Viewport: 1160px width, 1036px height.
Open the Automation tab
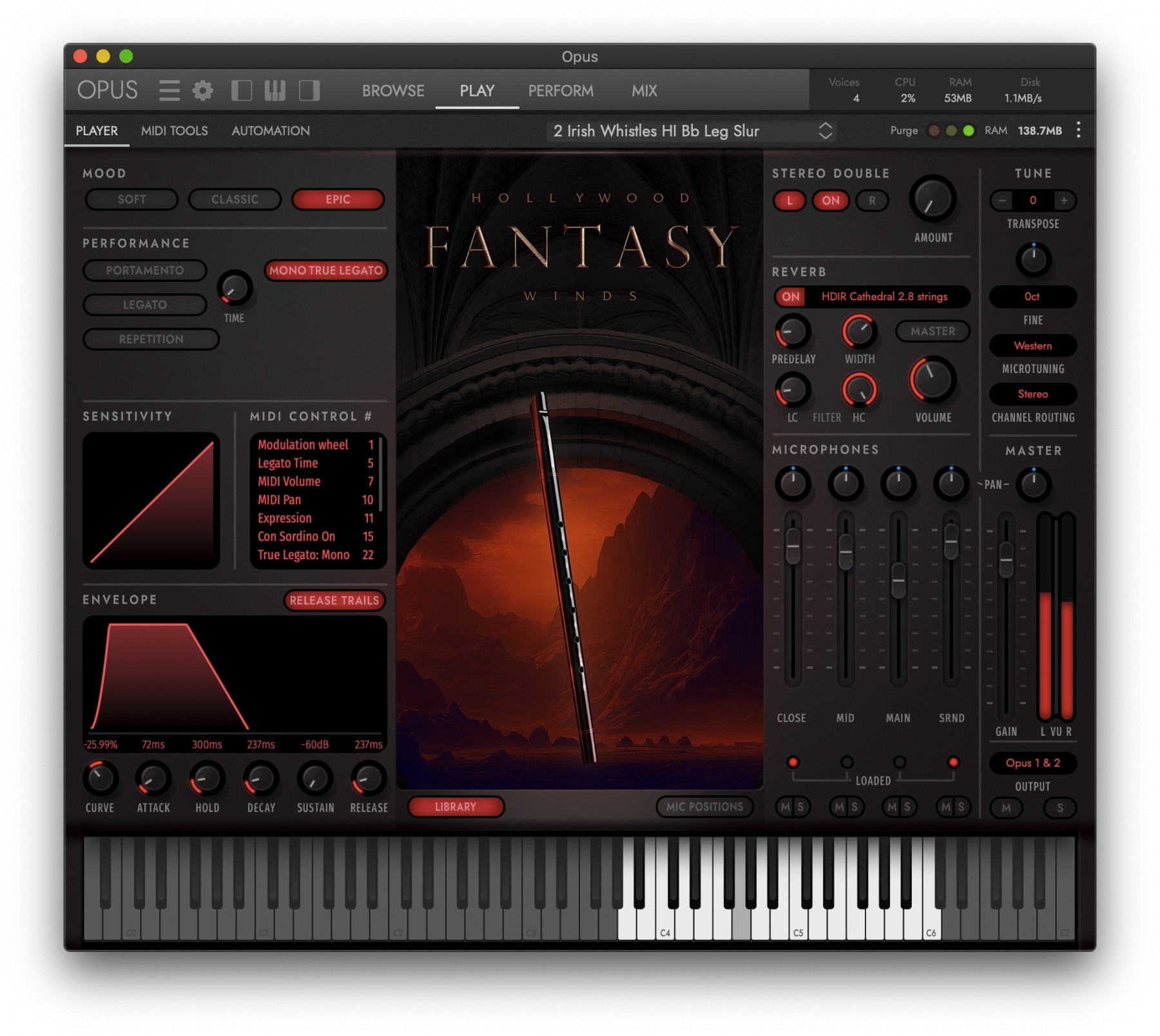coord(271,131)
